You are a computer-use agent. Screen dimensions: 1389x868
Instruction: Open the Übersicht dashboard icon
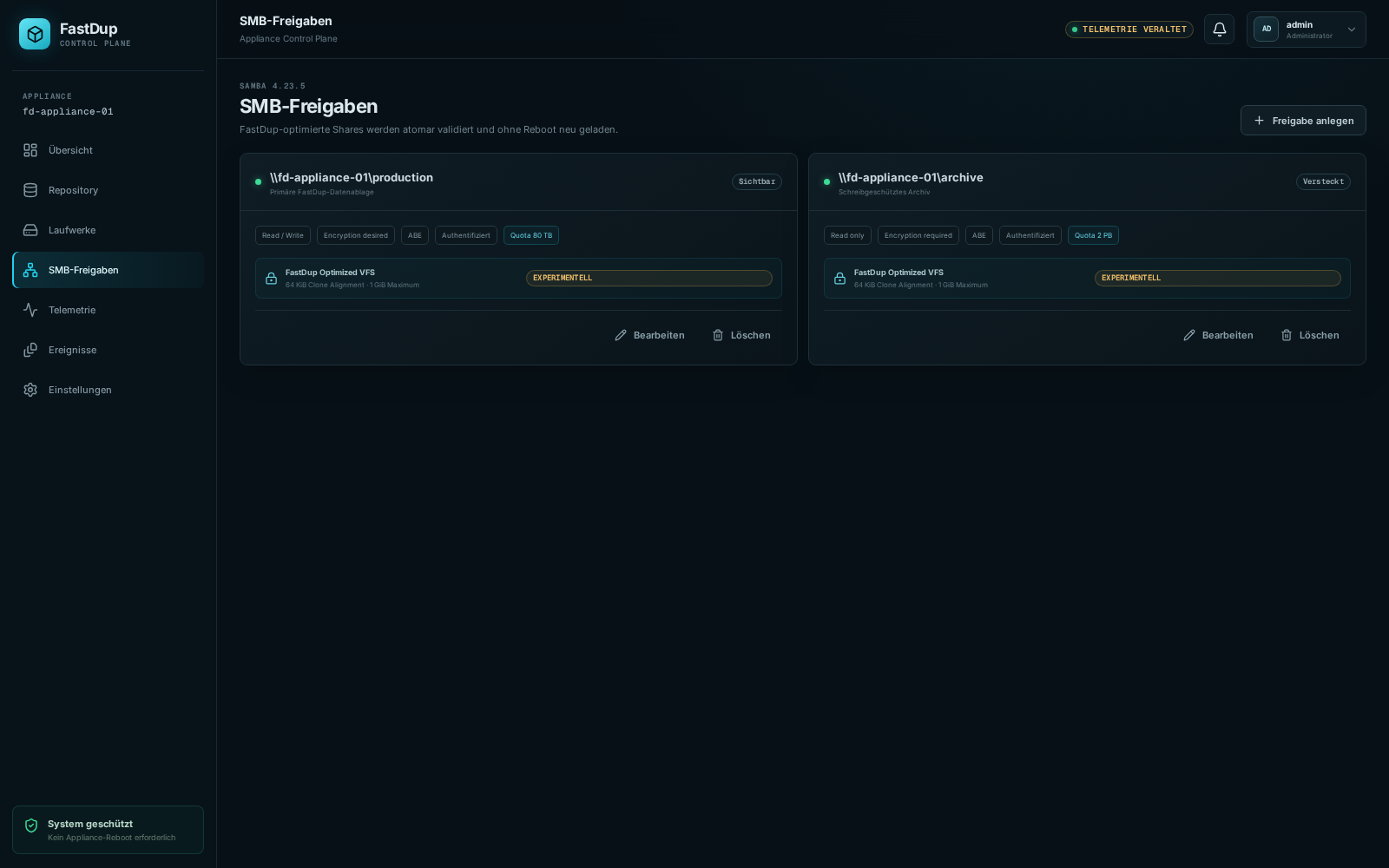click(30, 150)
